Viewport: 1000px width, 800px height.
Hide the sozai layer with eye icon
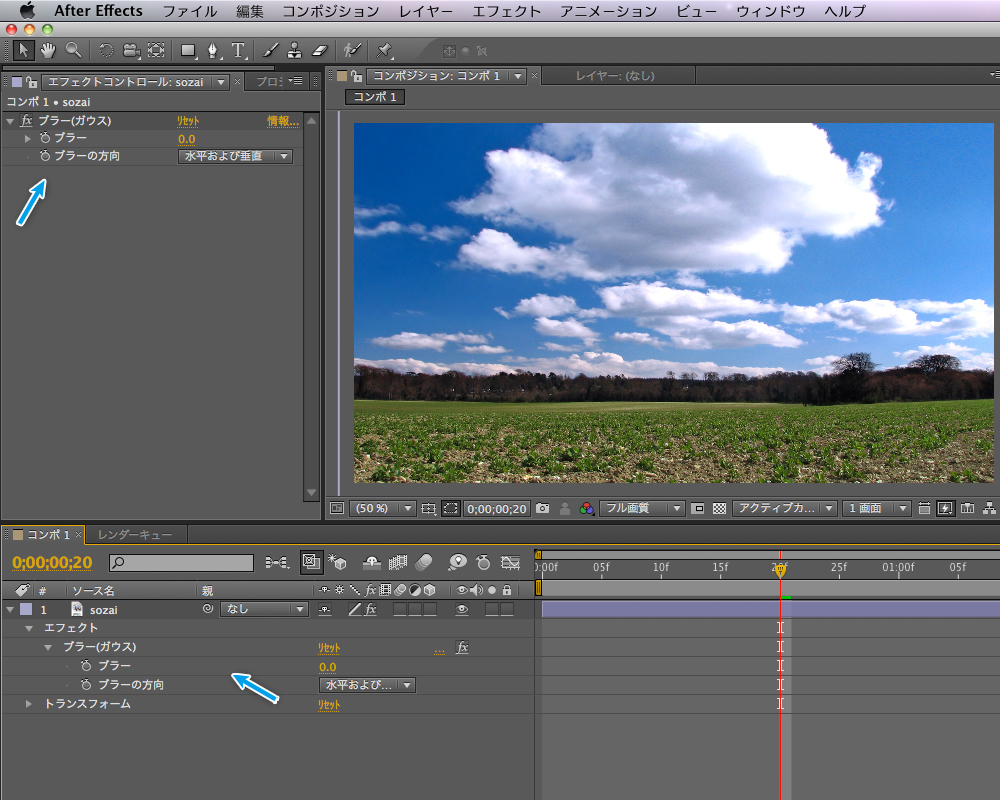(461, 609)
